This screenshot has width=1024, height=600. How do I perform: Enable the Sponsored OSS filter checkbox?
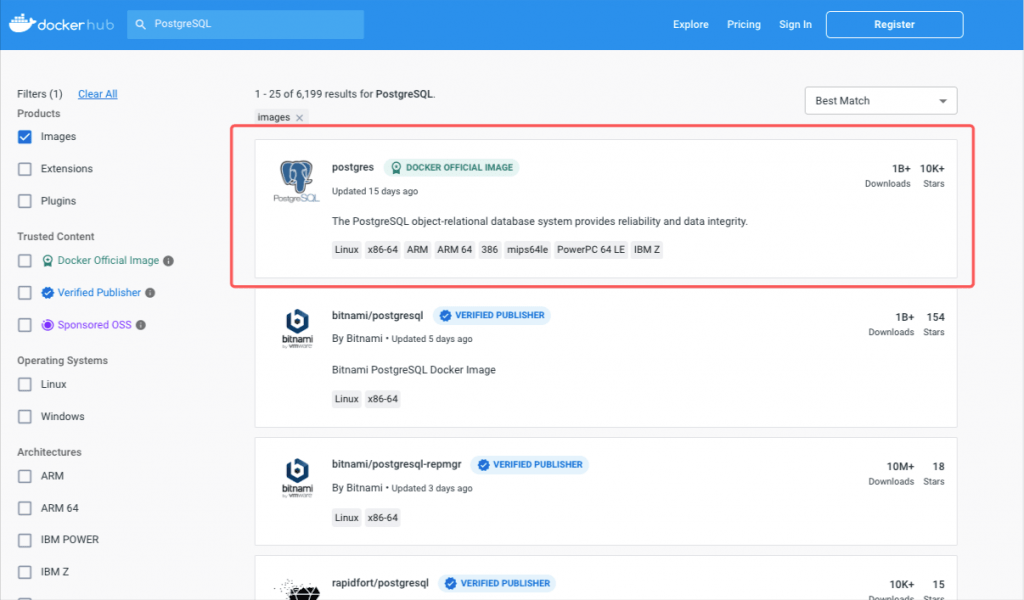25,325
